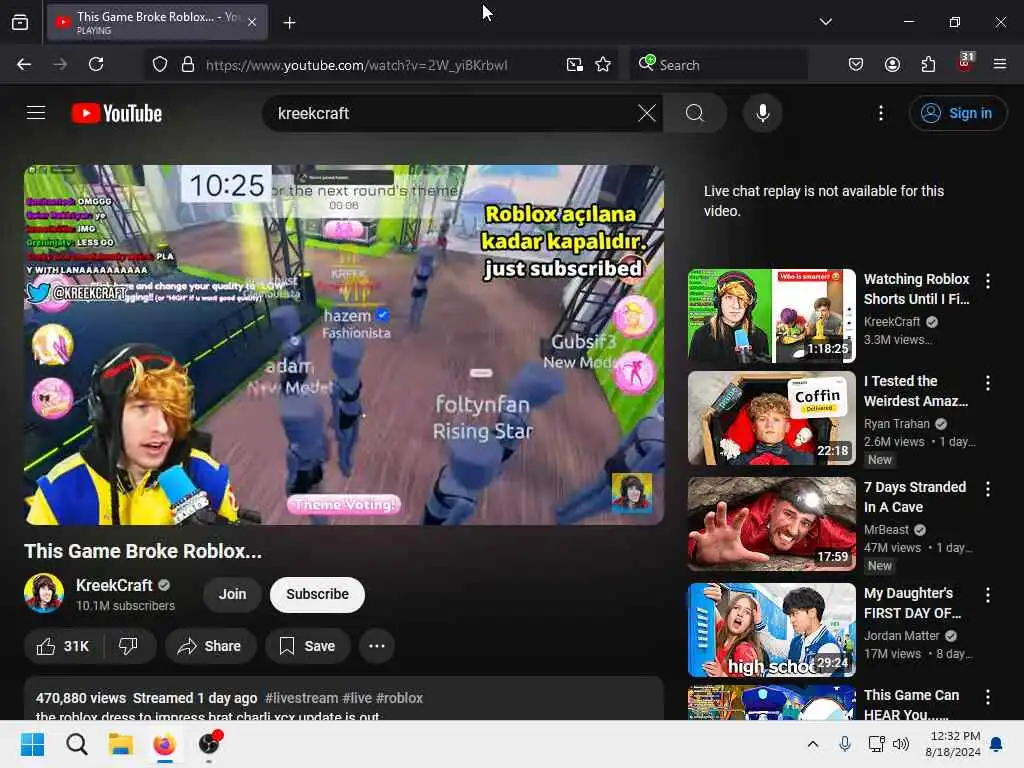Switch to Firefox in taskbar
Image resolution: width=1024 pixels, height=768 pixels.
pyautogui.click(x=165, y=744)
